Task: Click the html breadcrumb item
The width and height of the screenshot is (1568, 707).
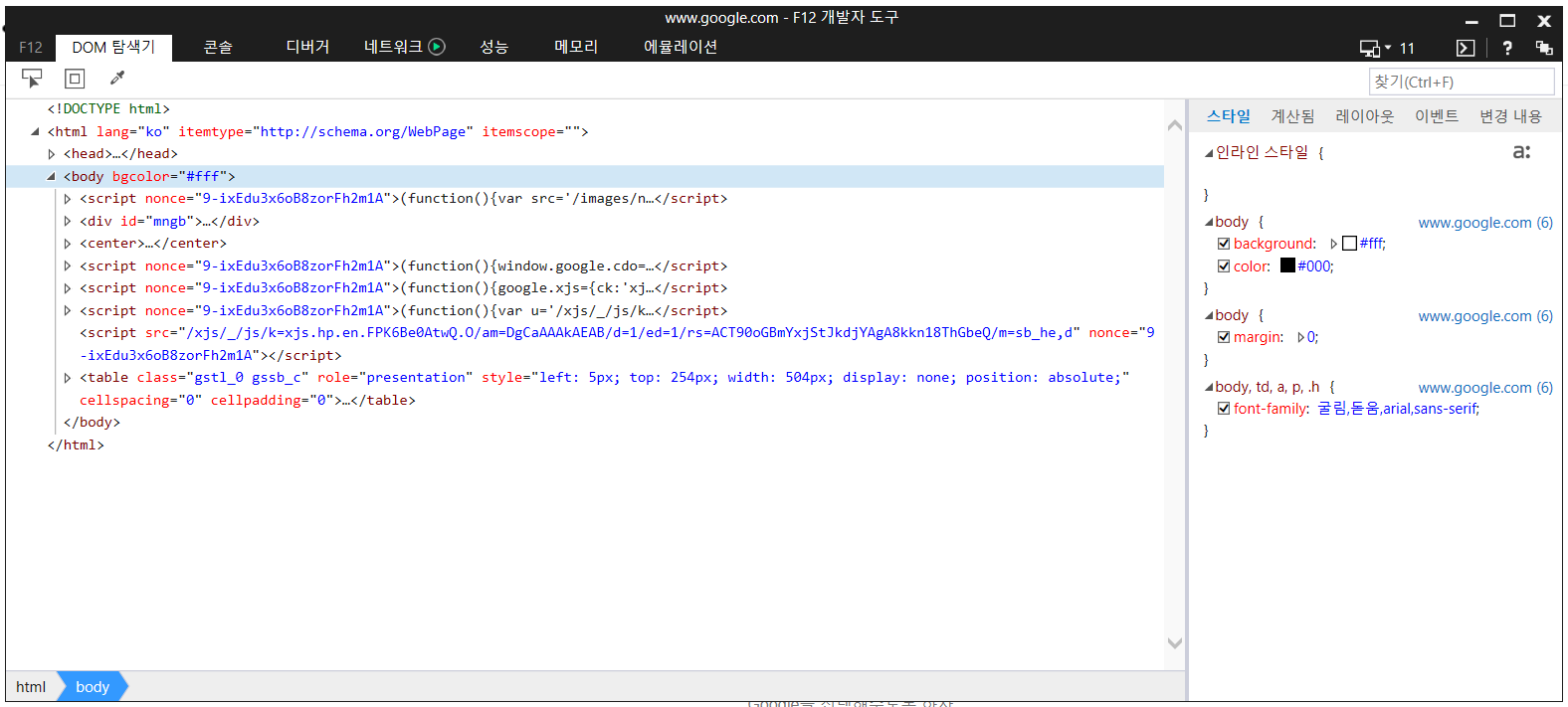Action: tap(31, 687)
